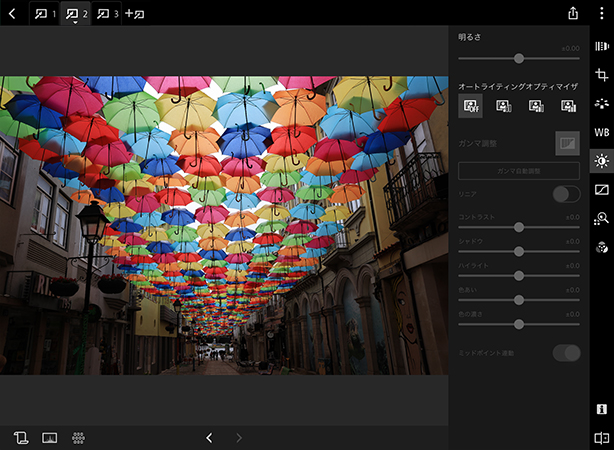This screenshot has height=450, width=614.
Task: Tap the umbrella street photo preview
Action: click(224, 225)
